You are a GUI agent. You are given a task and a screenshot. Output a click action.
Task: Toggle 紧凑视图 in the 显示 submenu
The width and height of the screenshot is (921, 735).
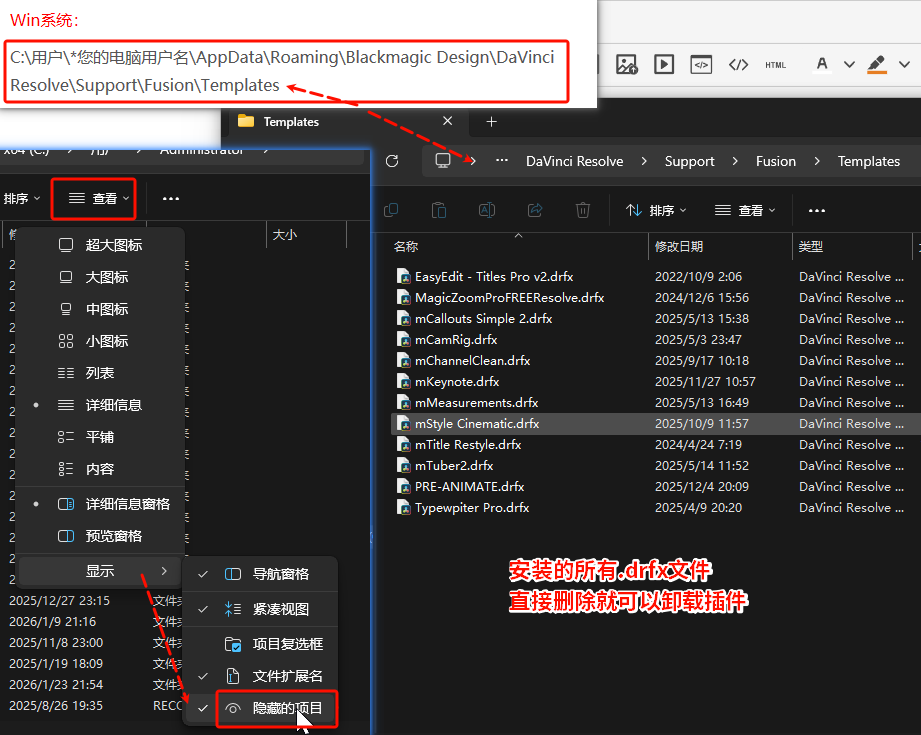[x=260, y=609]
